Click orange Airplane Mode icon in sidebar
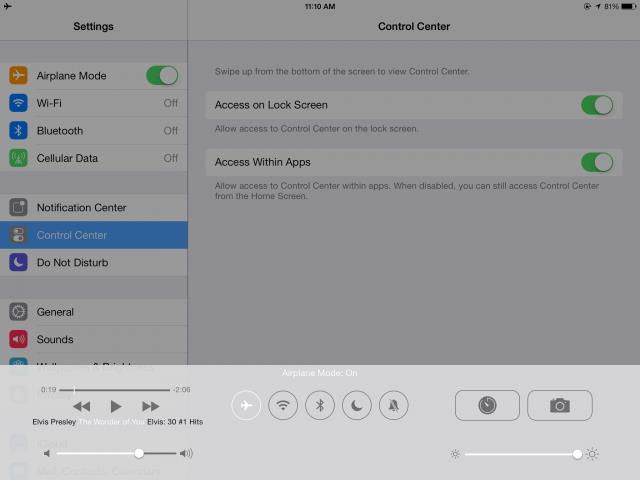640x480 pixels. pyautogui.click(x=18, y=76)
